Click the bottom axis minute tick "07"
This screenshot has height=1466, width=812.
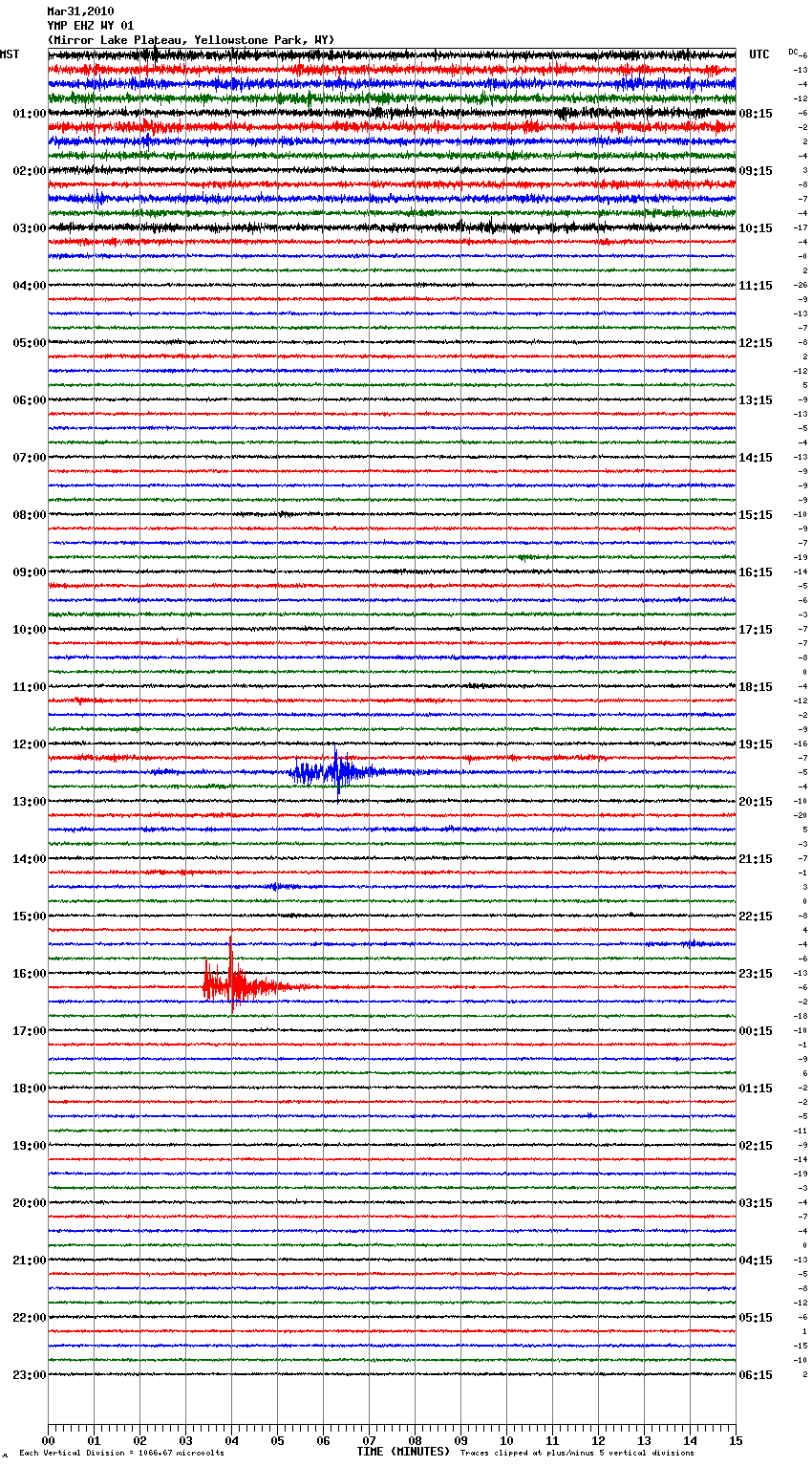369,1440
